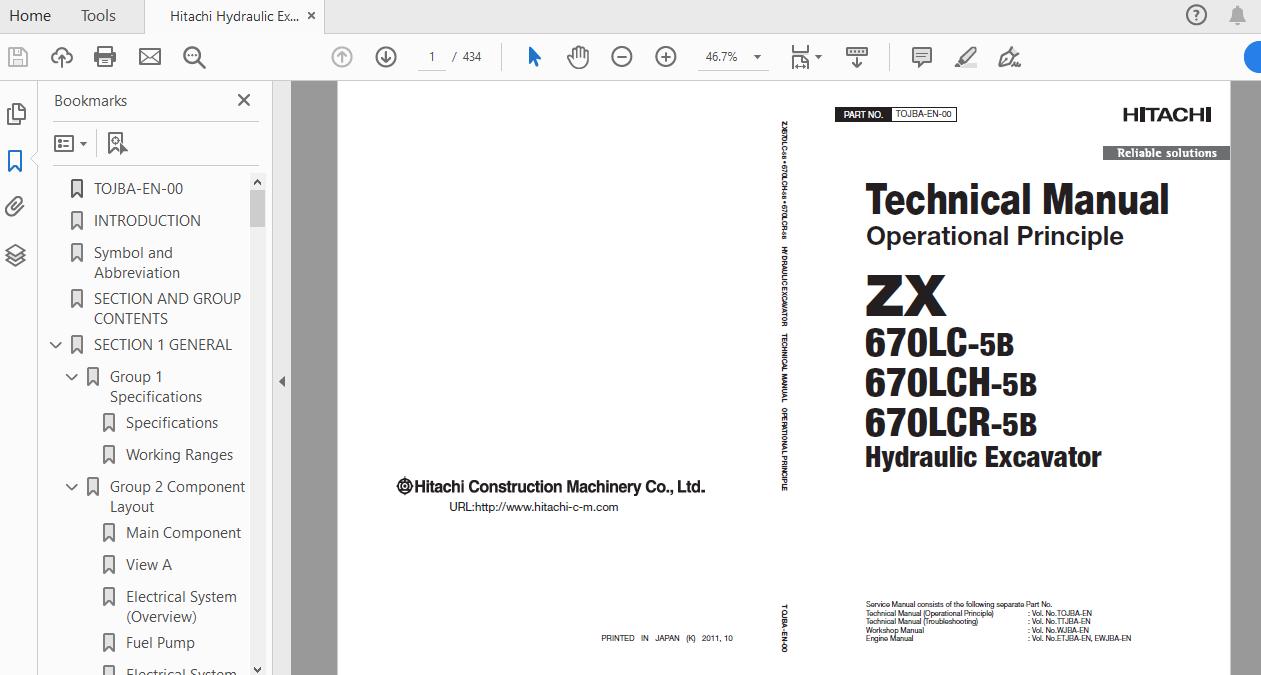Click the page number field
Image resolution: width=1261 pixels, height=675 pixels.
click(x=432, y=57)
